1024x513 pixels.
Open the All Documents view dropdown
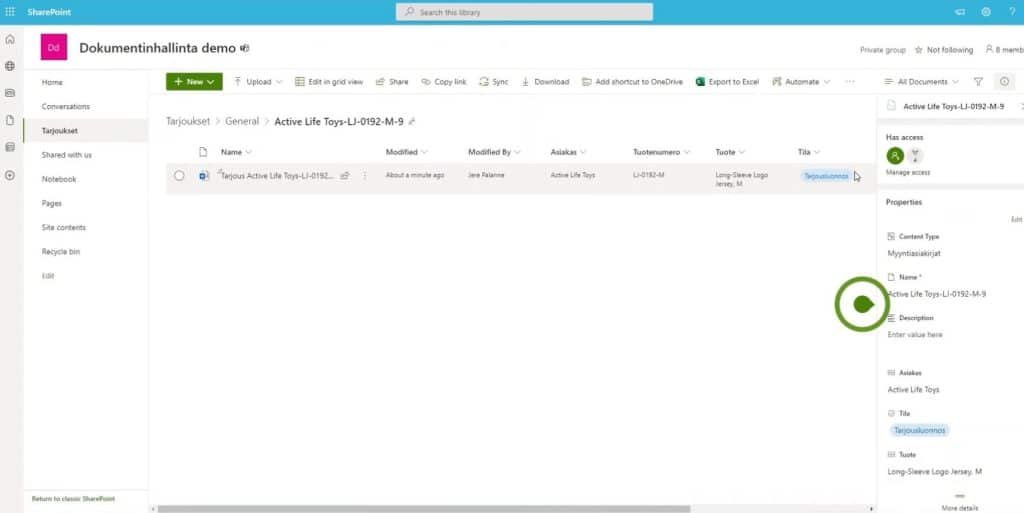click(921, 82)
